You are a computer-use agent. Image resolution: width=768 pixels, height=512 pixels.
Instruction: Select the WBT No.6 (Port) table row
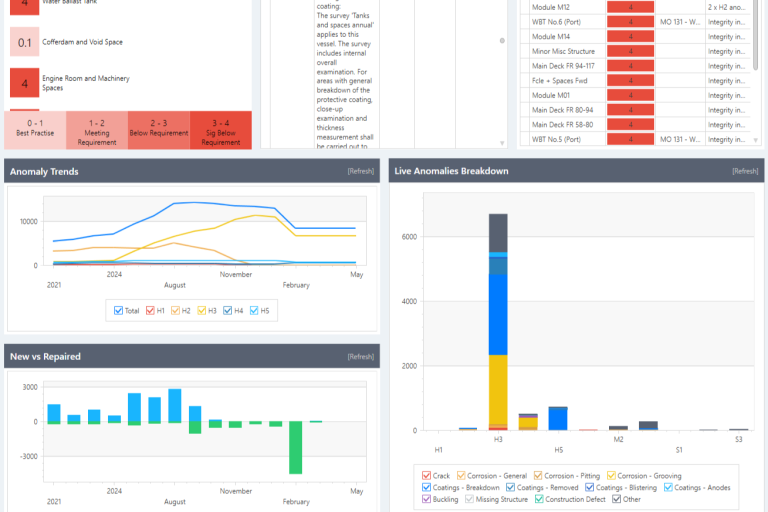(566, 21)
